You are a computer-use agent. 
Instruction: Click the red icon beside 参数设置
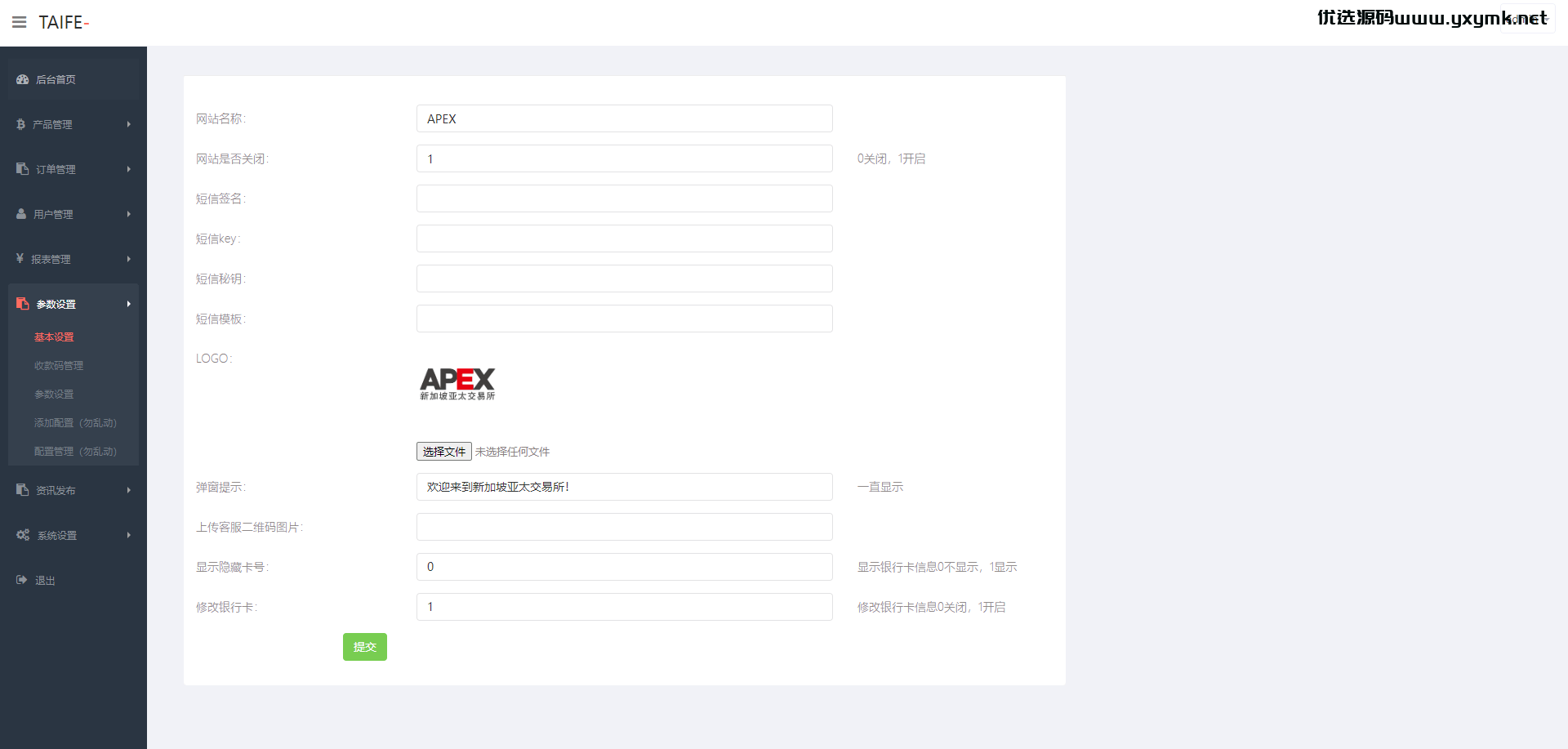tap(23, 304)
